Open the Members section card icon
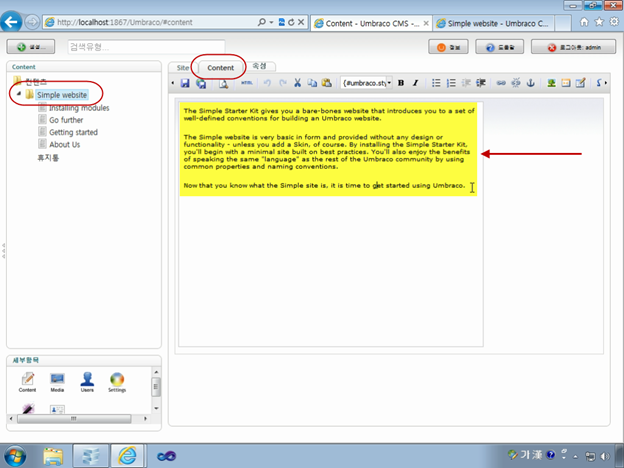This screenshot has width=624, height=468. pyautogui.click(x=57, y=409)
